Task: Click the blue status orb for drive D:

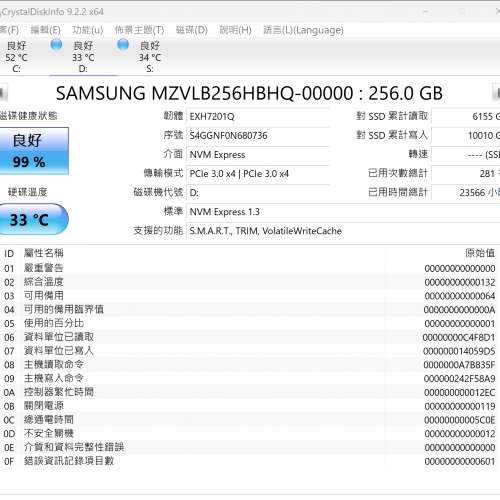Action: [56, 45]
